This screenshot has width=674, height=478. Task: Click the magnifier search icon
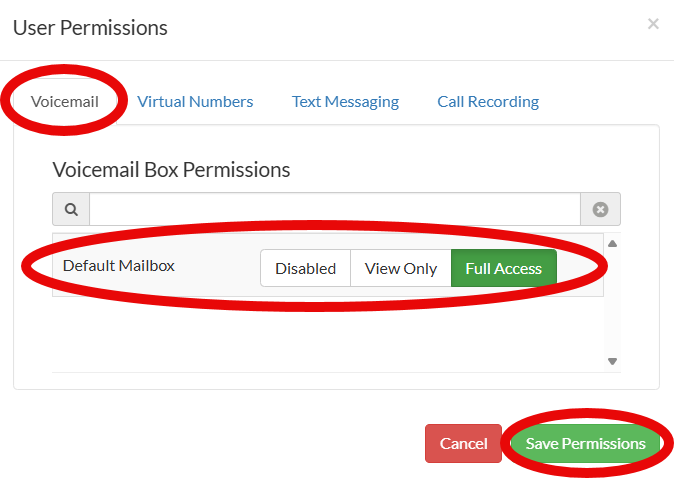coord(71,209)
